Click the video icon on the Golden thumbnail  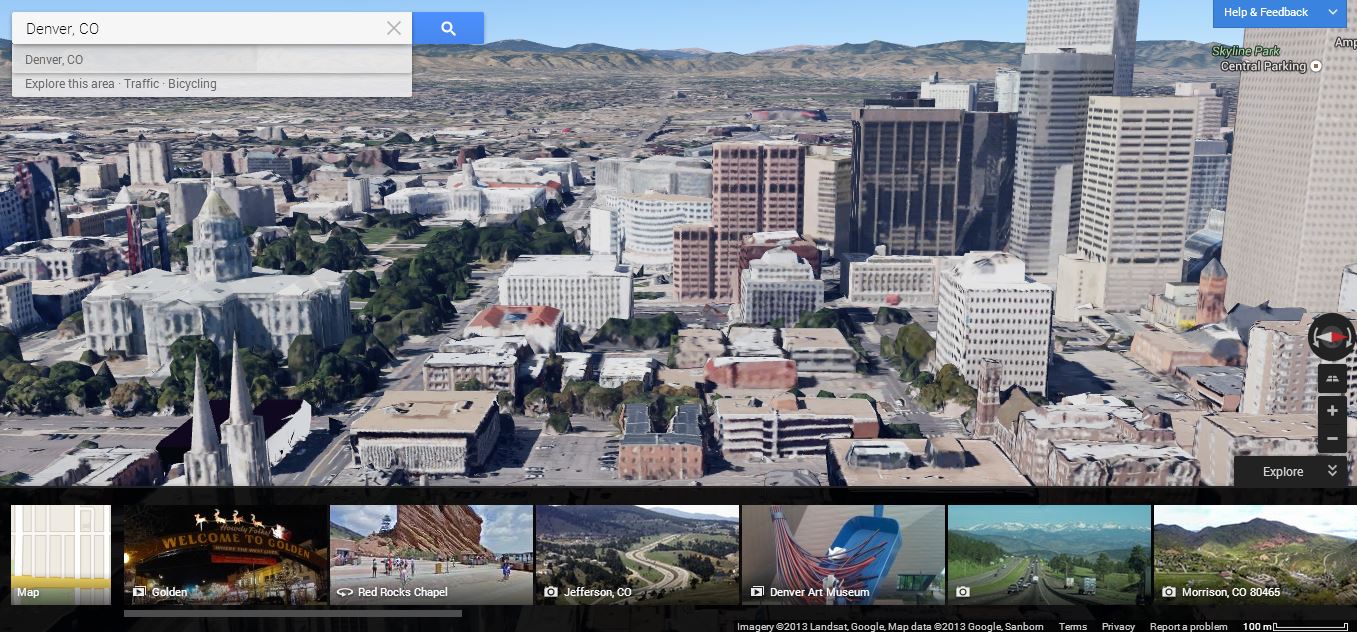[x=138, y=592]
